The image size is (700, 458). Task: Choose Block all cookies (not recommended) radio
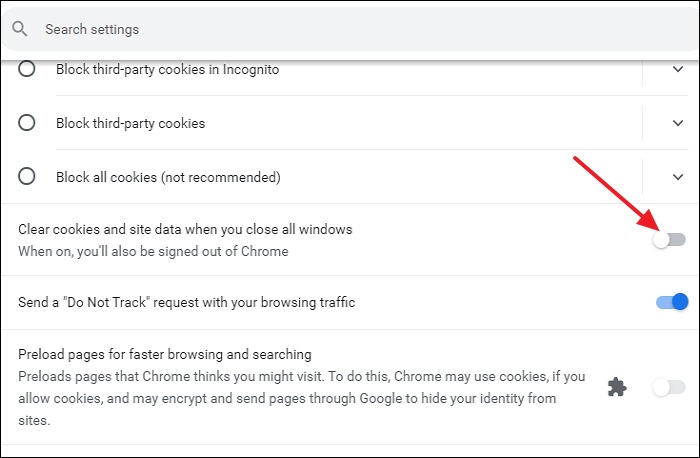[27, 177]
